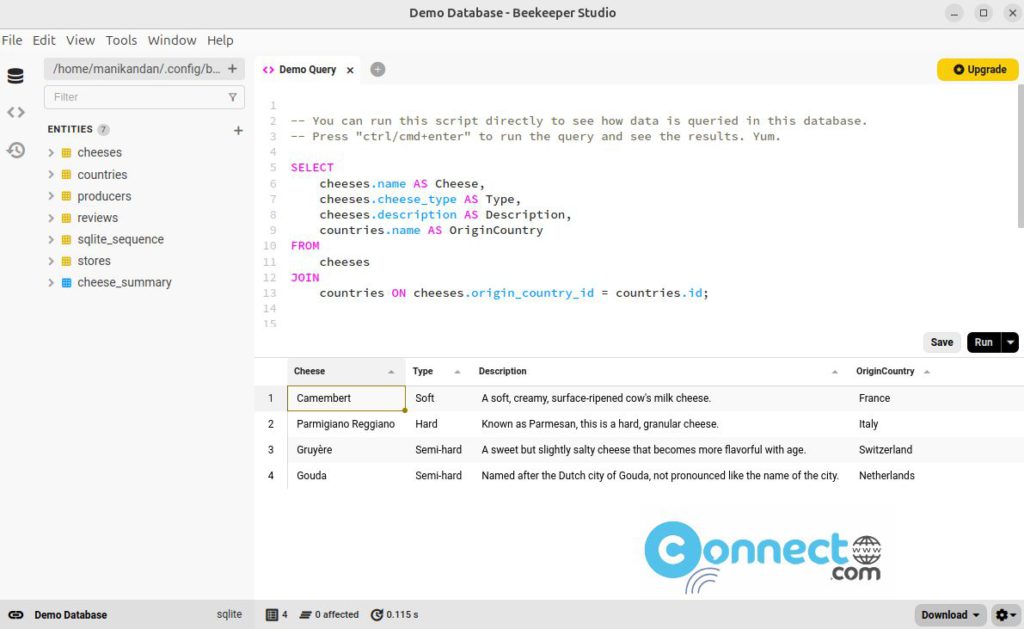Switch to the Demo Query tab

pos(307,69)
